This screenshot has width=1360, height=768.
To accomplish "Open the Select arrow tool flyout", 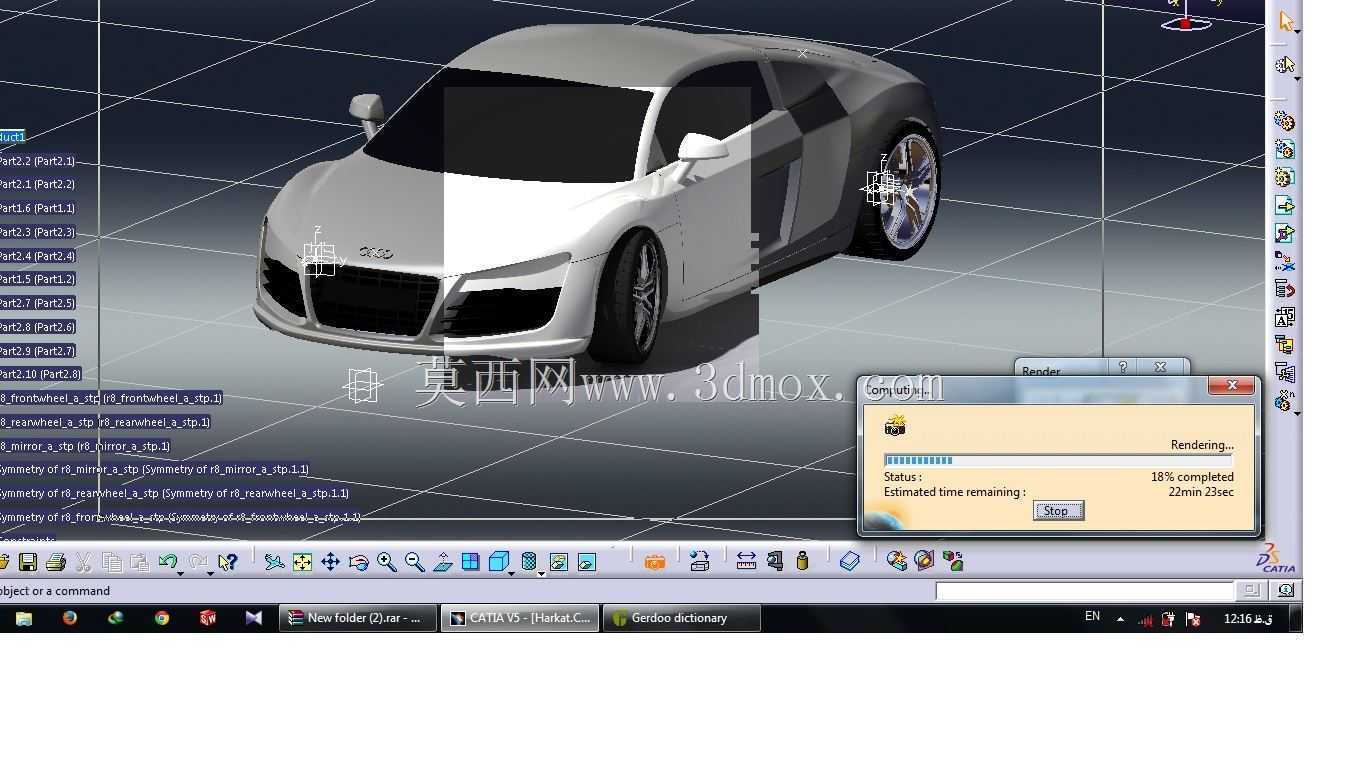I will point(1297,32).
